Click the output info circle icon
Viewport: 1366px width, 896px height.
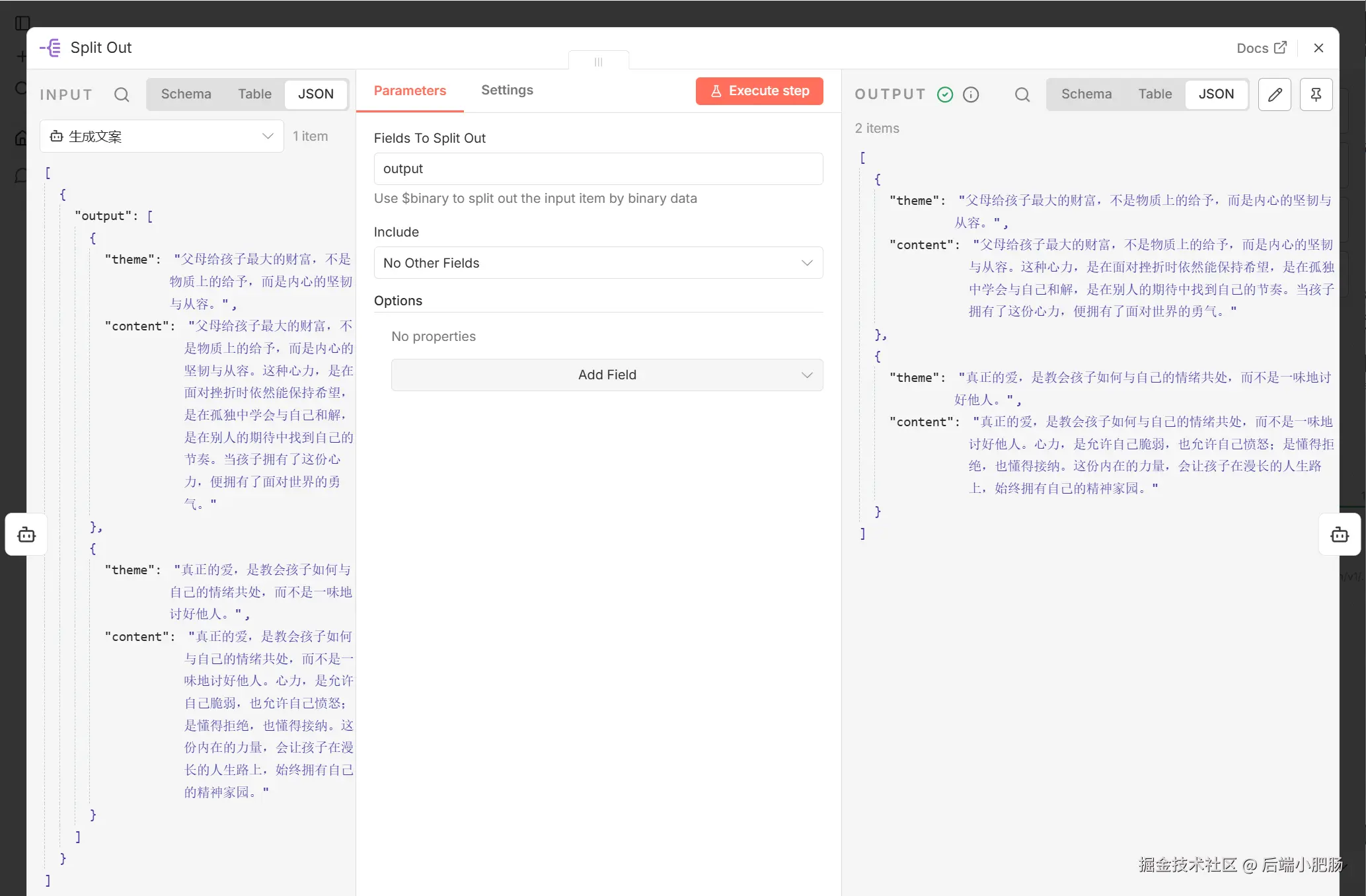(x=971, y=94)
